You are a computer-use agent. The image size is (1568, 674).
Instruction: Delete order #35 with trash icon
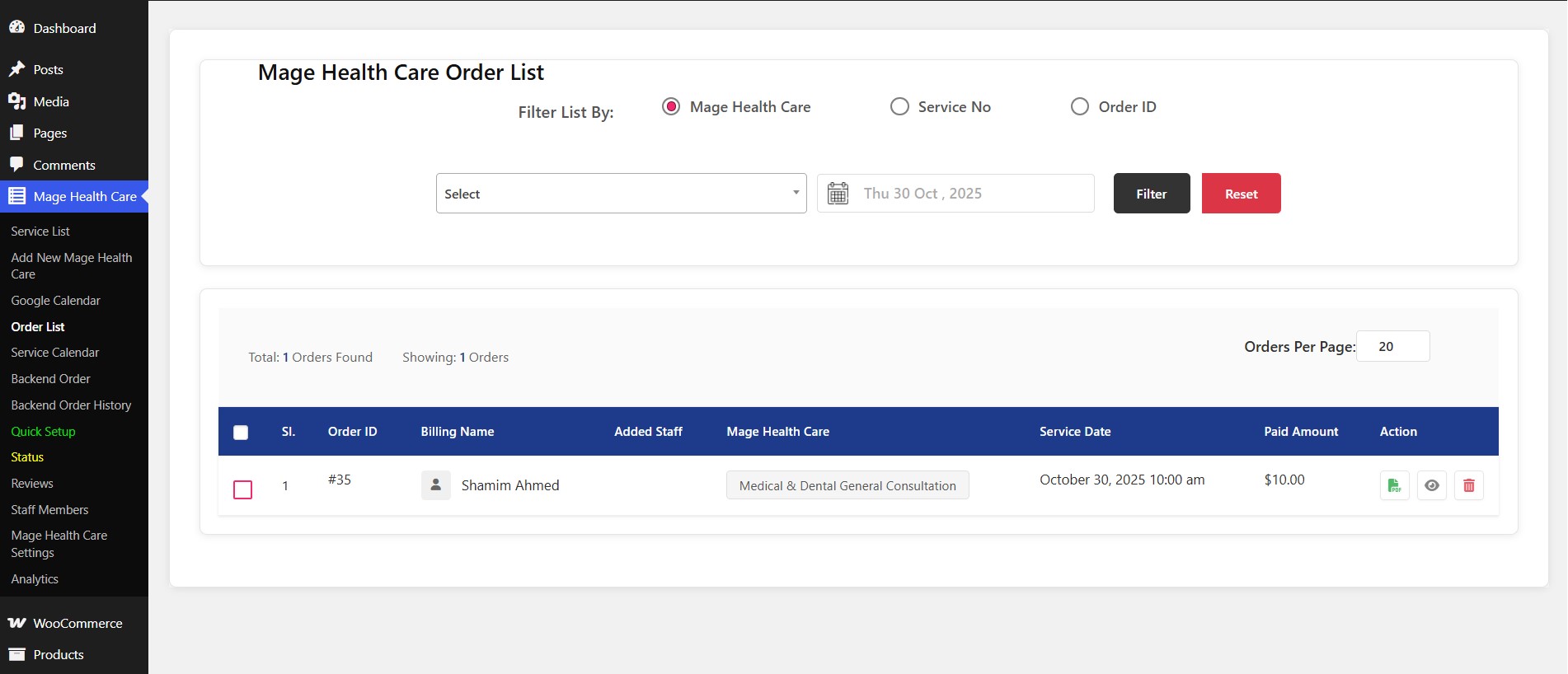click(x=1468, y=485)
